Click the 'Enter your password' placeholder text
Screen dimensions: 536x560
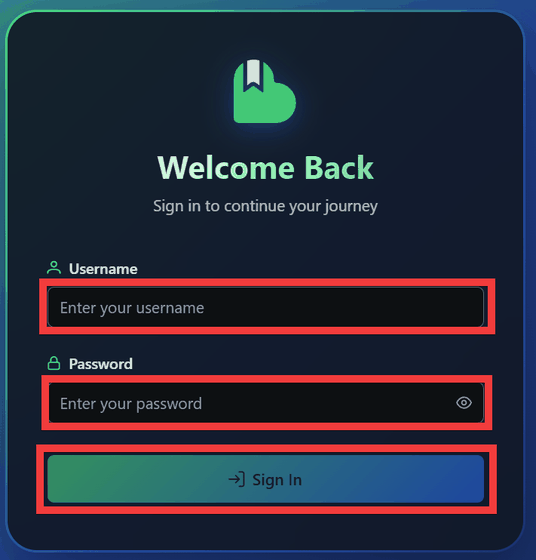coord(131,404)
